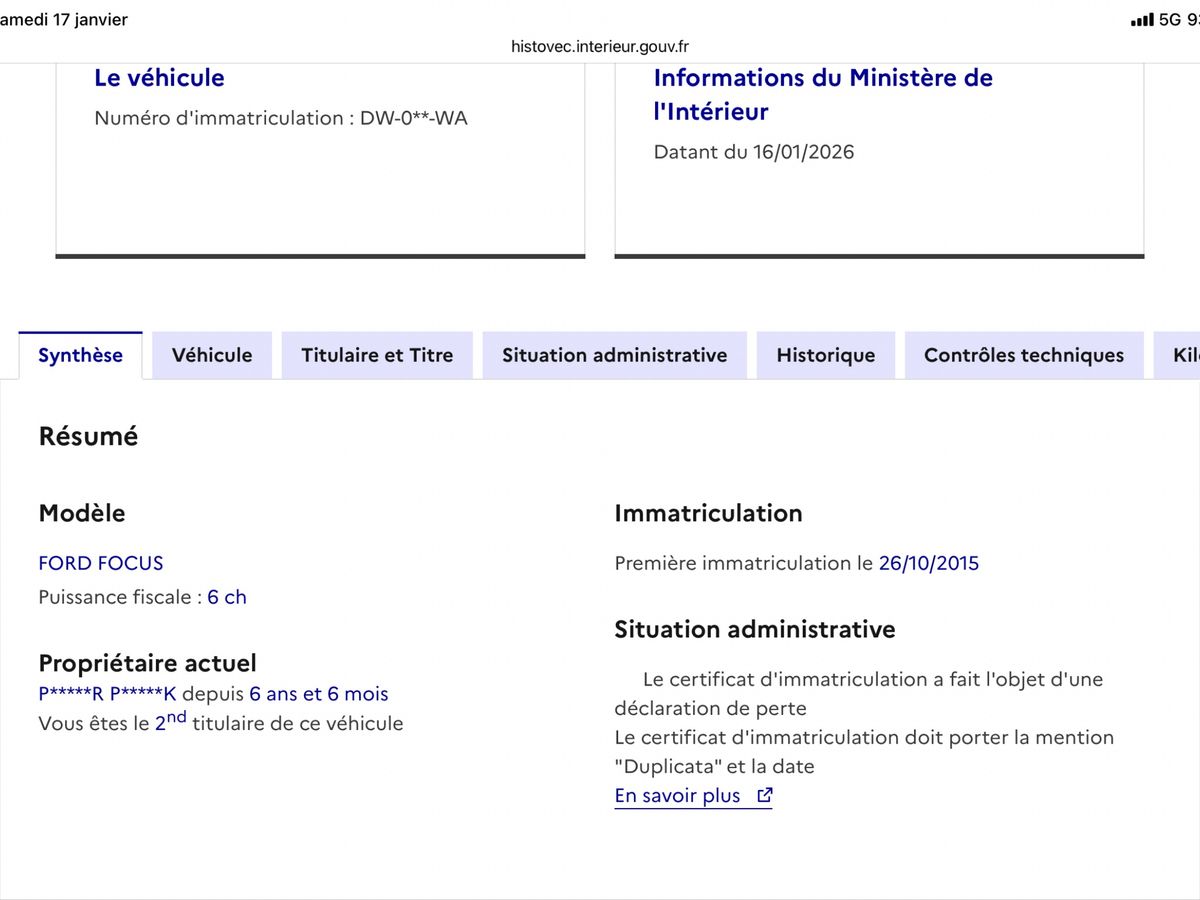Screen dimensions: 1200x900
Task: Click the Résumé heading
Action: click(x=89, y=437)
